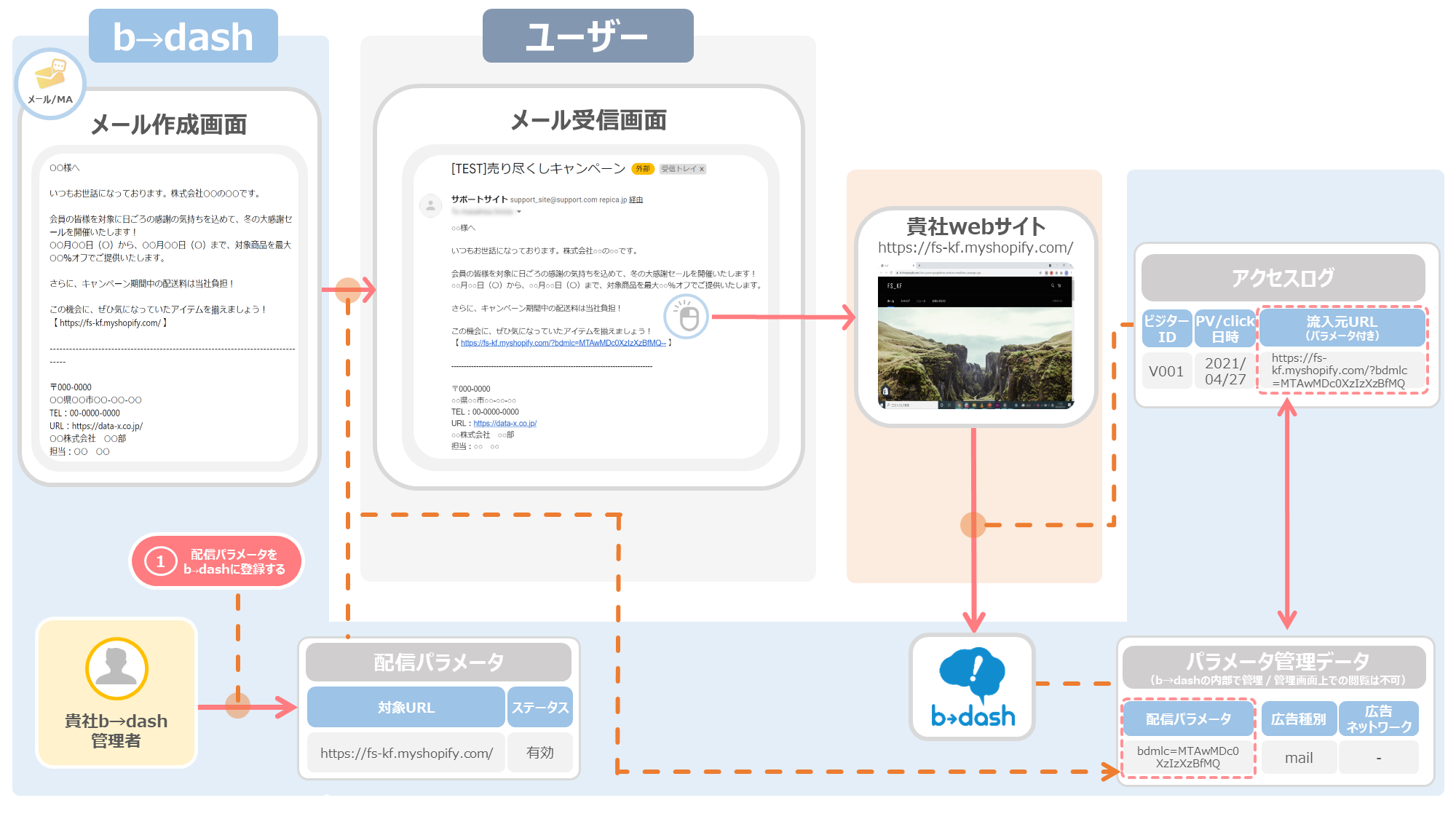Click the 貴社b→dash管理者 label
1456x819 pixels.
116,731
